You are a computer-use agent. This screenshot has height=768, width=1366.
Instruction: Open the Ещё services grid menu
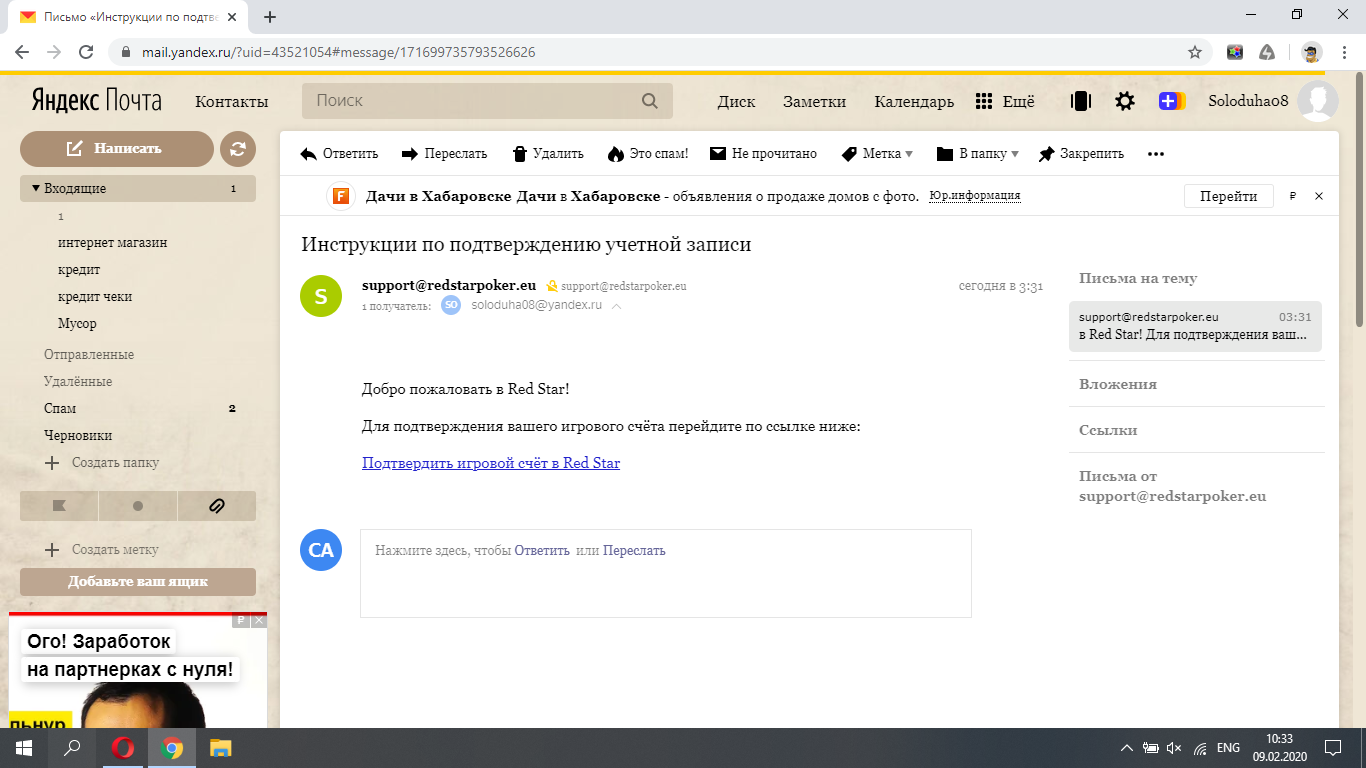1005,101
